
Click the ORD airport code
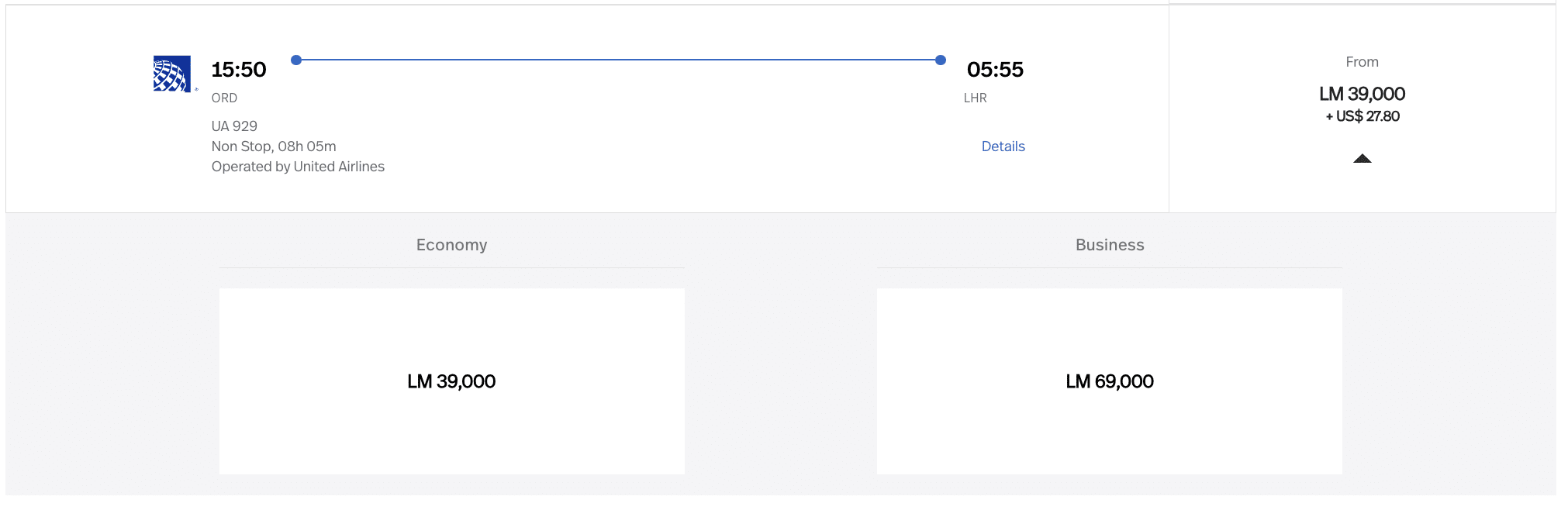224,98
